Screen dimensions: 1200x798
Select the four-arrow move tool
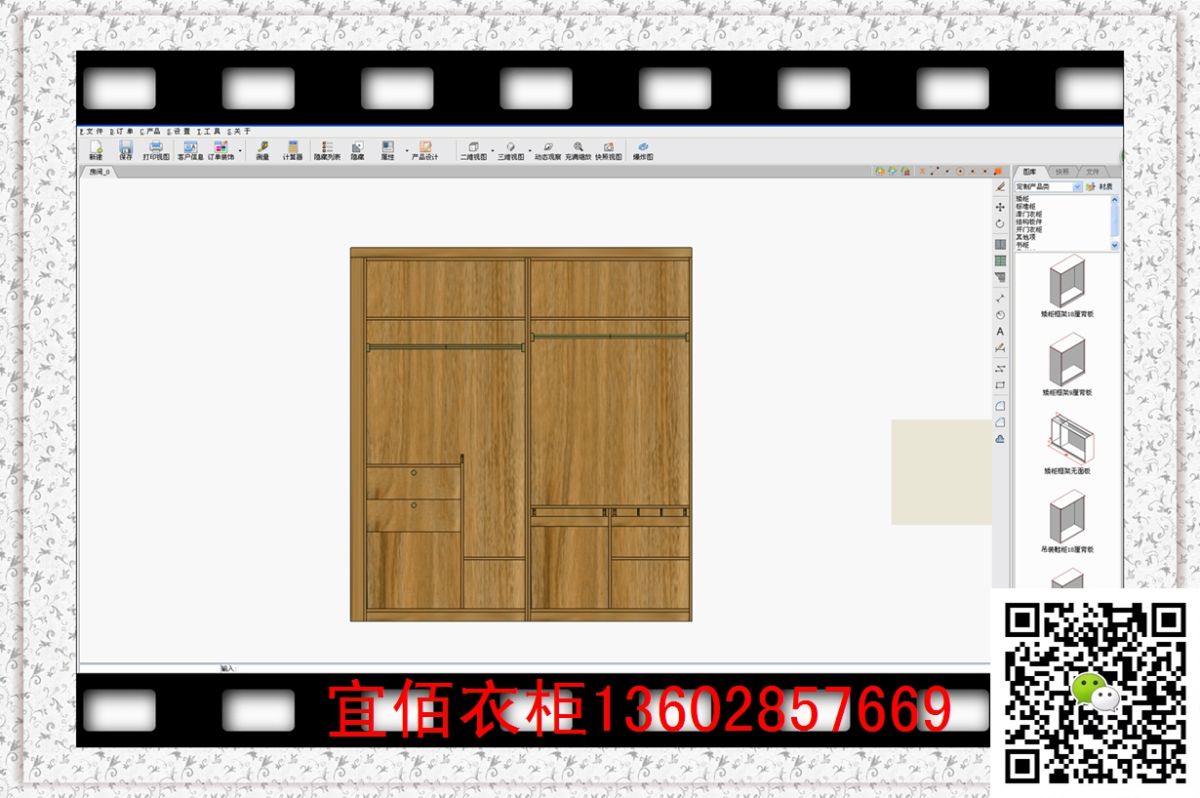tap(1000, 207)
